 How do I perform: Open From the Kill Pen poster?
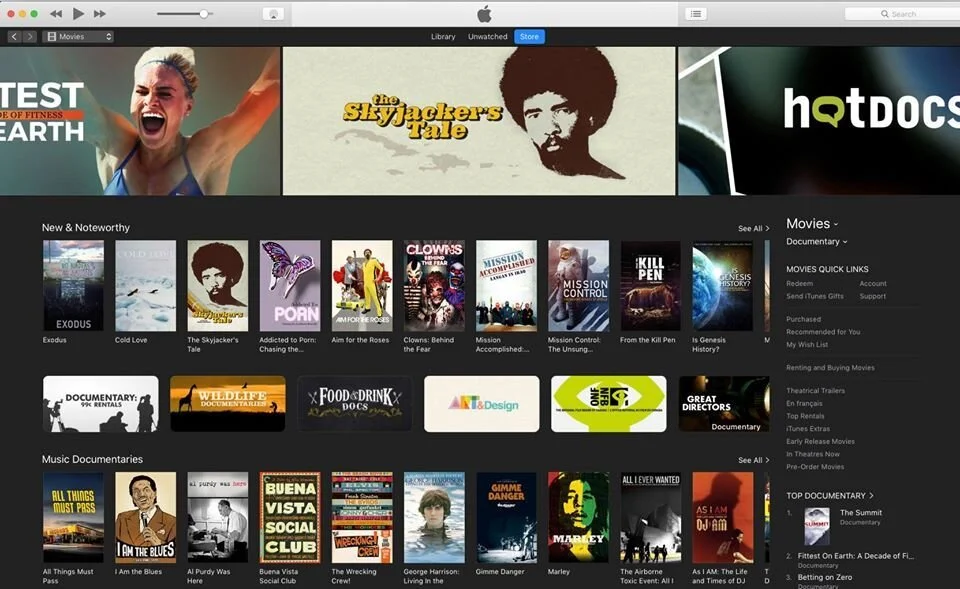pos(650,285)
